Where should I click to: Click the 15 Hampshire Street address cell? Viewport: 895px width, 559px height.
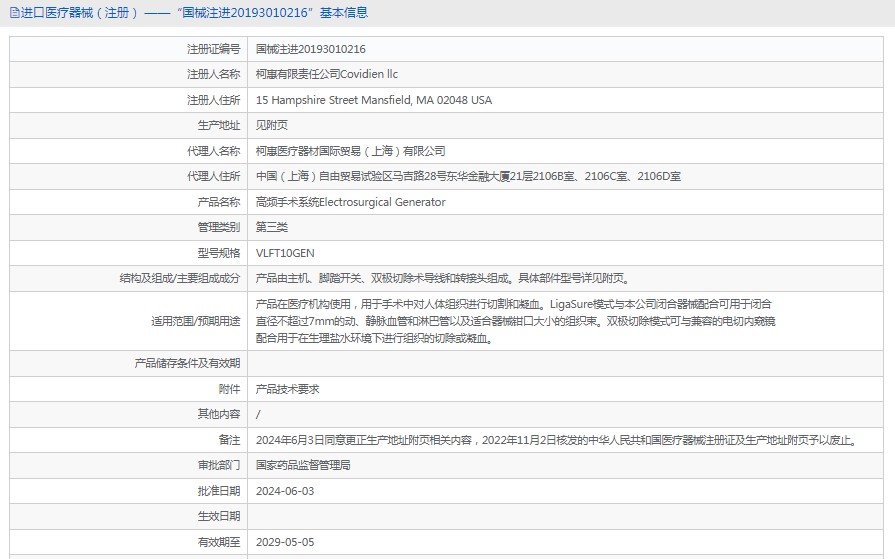click(x=374, y=100)
